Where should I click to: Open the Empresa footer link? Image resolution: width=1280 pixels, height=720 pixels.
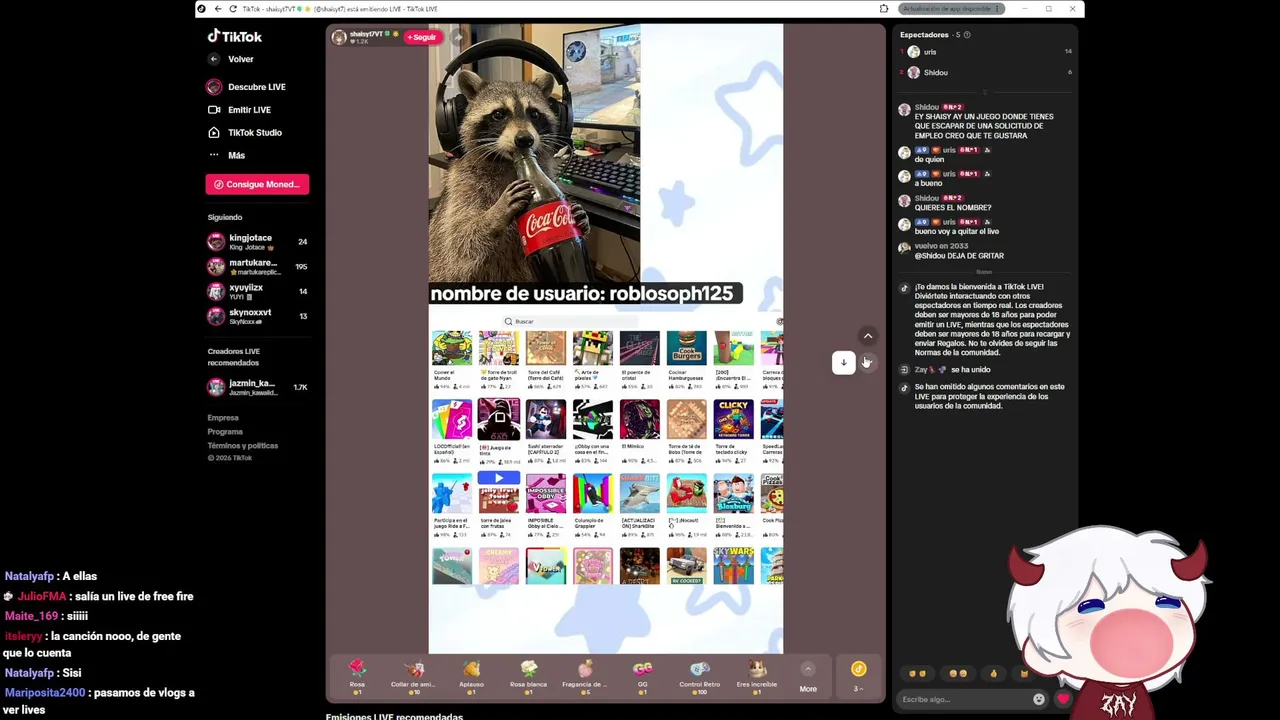coord(223,418)
